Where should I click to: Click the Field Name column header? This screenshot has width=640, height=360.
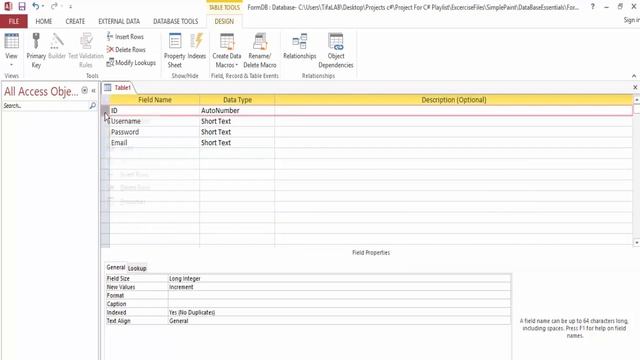(x=154, y=100)
